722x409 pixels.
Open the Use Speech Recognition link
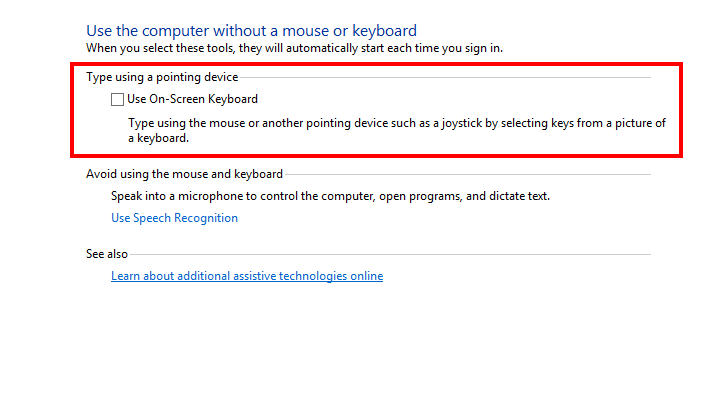(174, 218)
